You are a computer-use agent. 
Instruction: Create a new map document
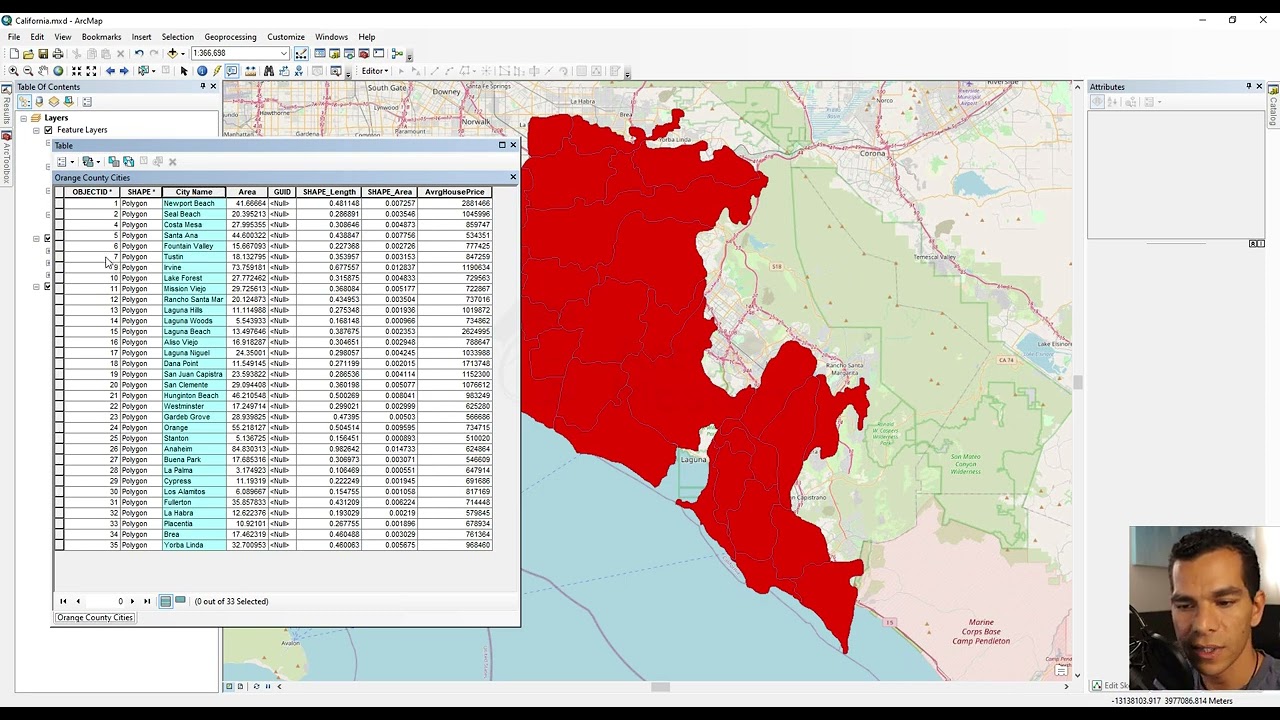pos(13,53)
